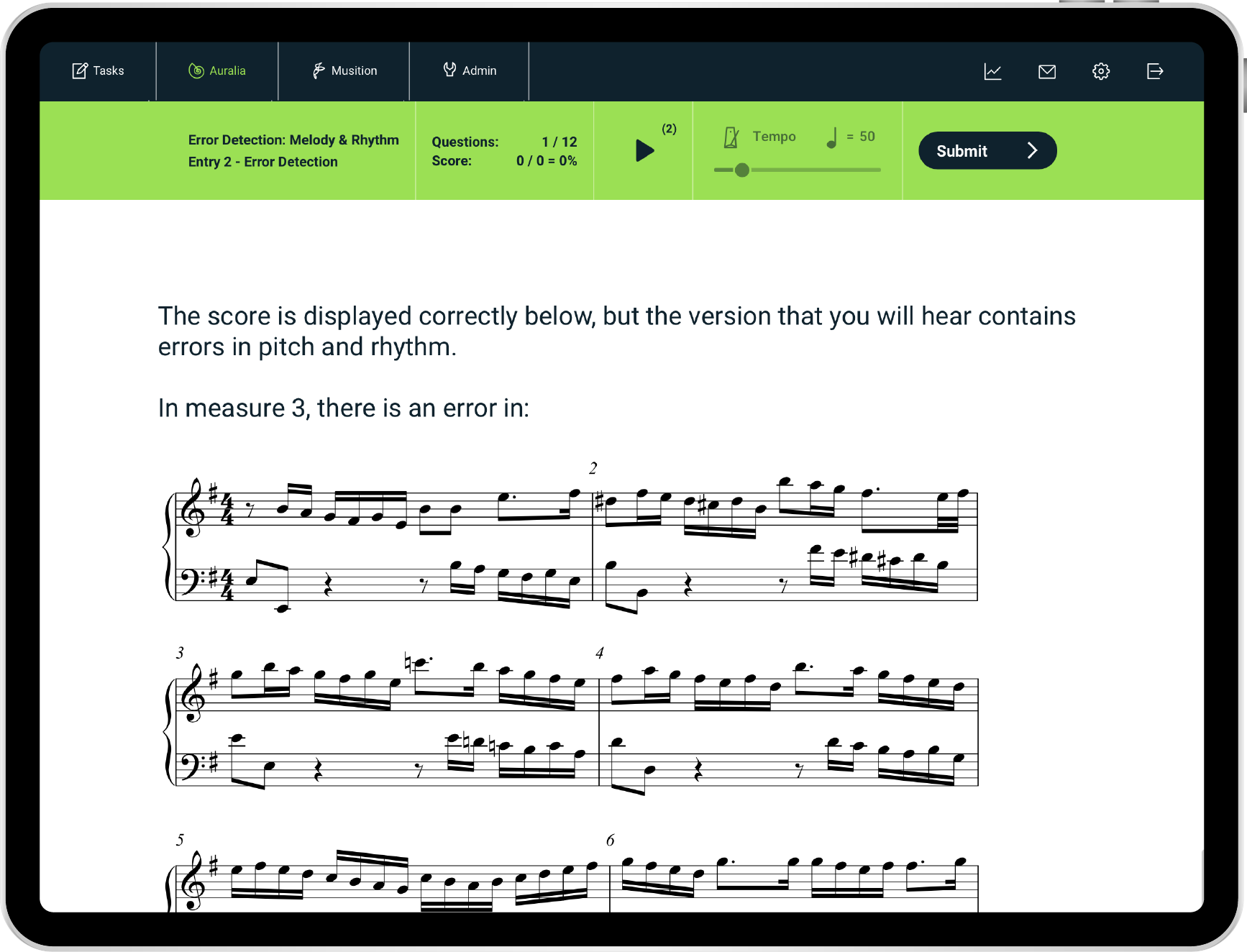Click the Admin stethoscope icon
The width and height of the screenshot is (1247, 952).
coord(449,70)
